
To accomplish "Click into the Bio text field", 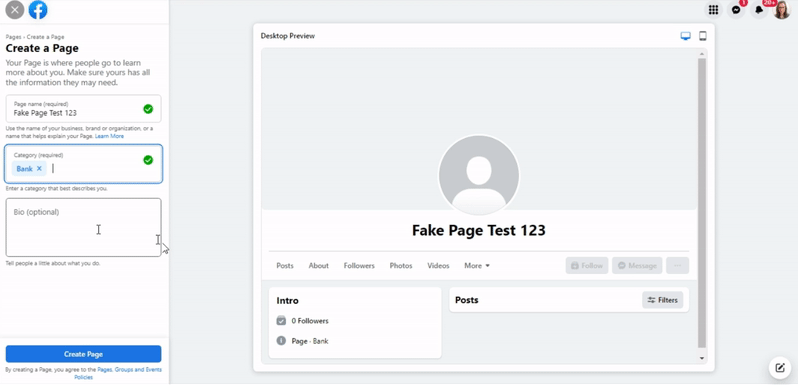I will click(x=83, y=228).
